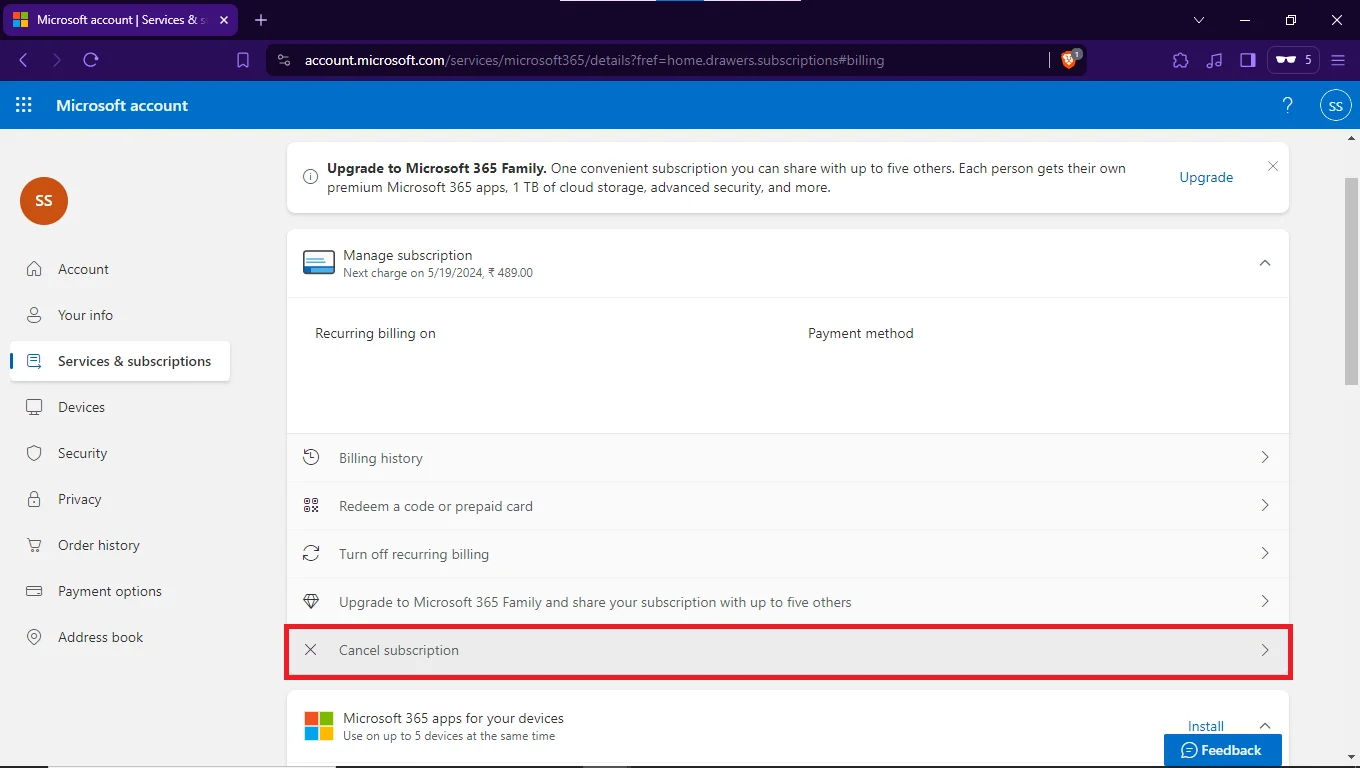Screen dimensions: 1360x768
Task: Expand the Billing history row chevron
Action: click(1265, 457)
